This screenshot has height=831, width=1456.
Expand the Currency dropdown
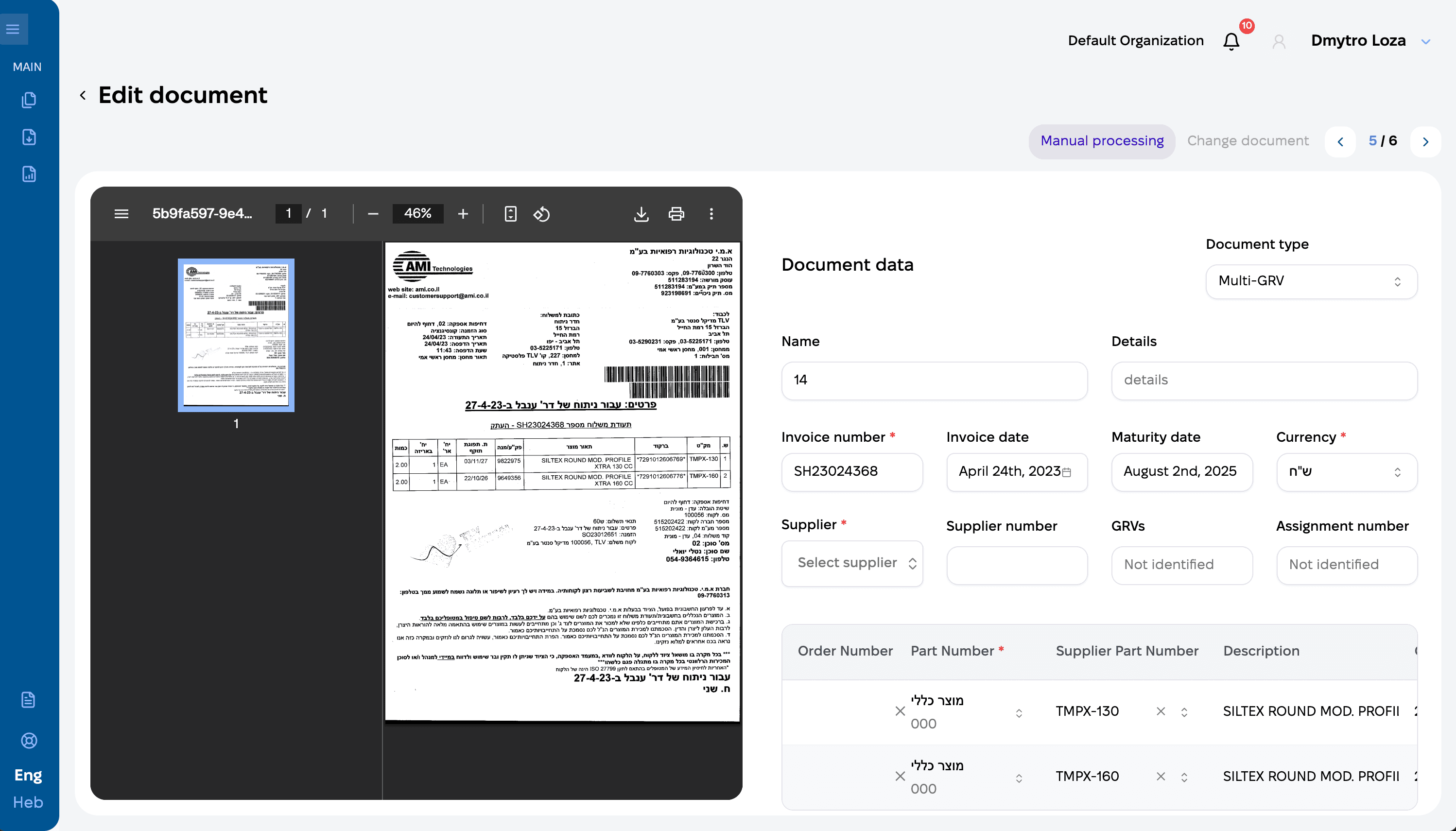1347,472
